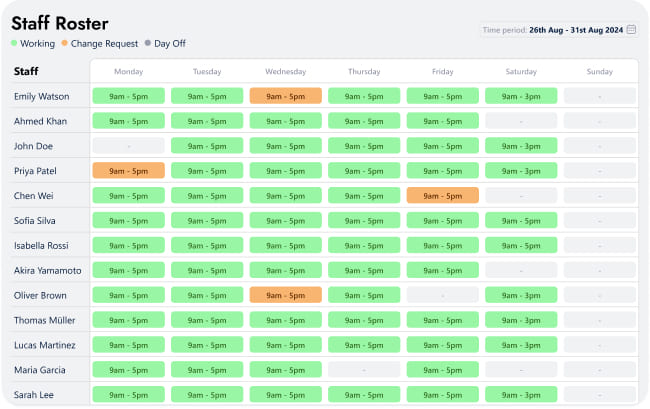Click Maria Garcia's Thursday day off cell
650x409 pixels.
tap(364, 370)
